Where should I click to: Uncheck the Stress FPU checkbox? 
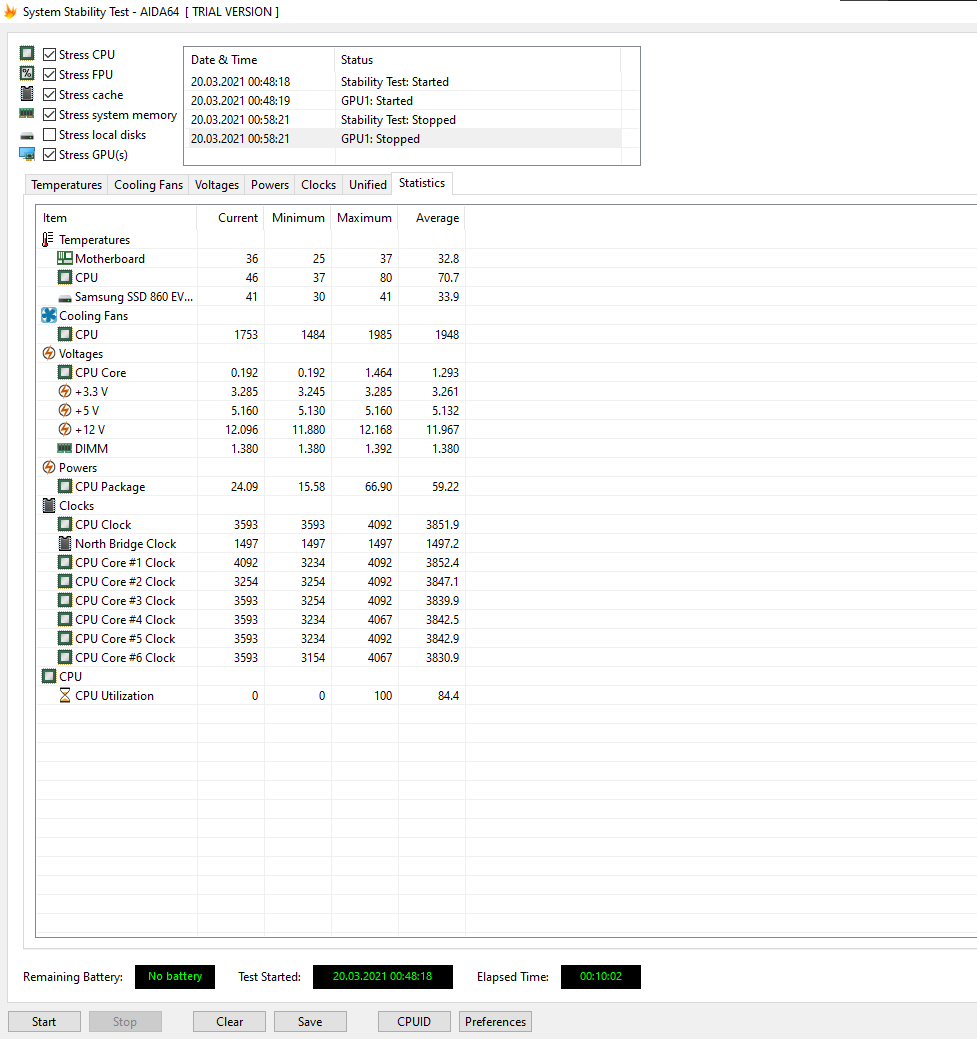[49, 74]
